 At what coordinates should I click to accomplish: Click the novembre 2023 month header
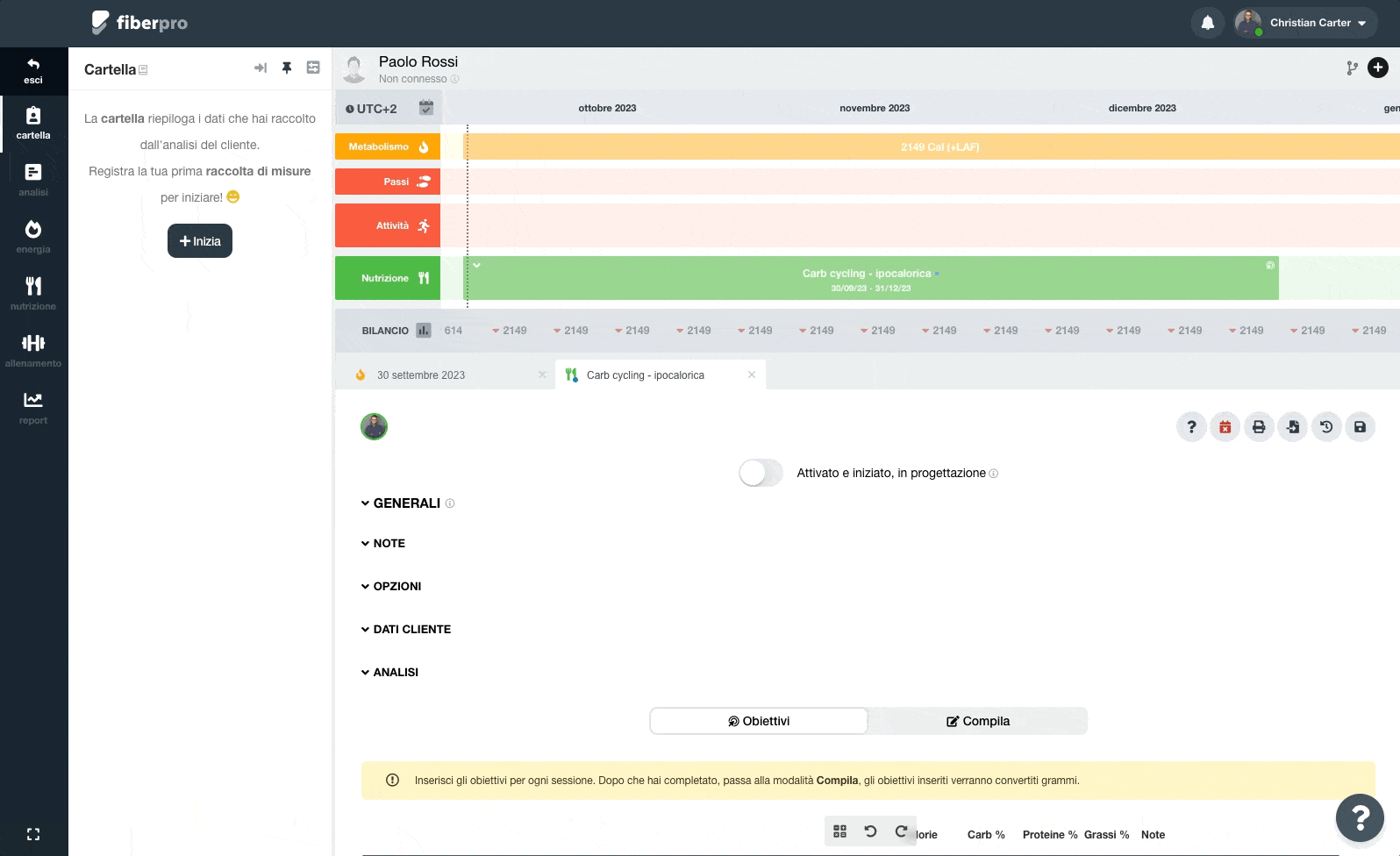875,108
